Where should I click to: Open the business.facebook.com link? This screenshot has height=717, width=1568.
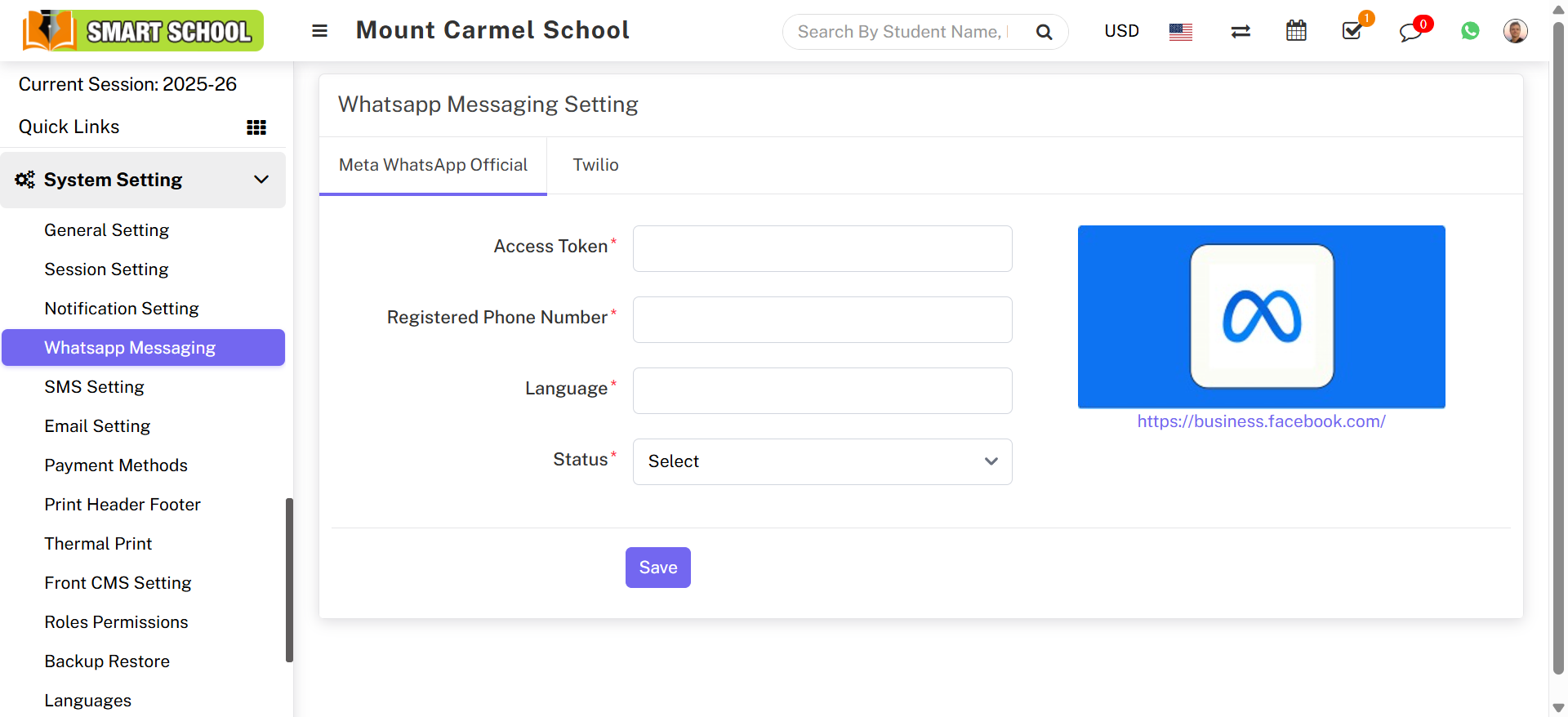pos(1261,421)
